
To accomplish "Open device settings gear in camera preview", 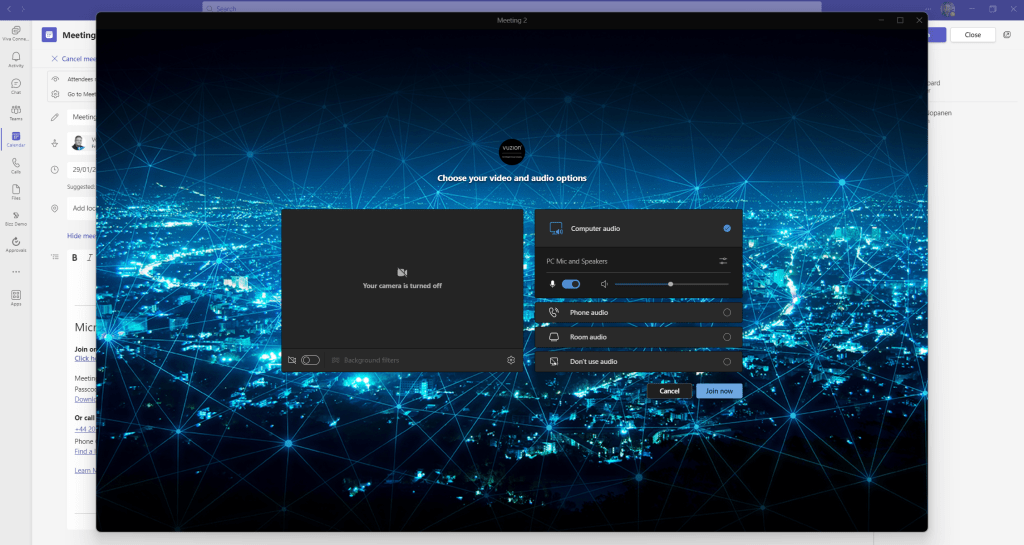I will pos(511,360).
